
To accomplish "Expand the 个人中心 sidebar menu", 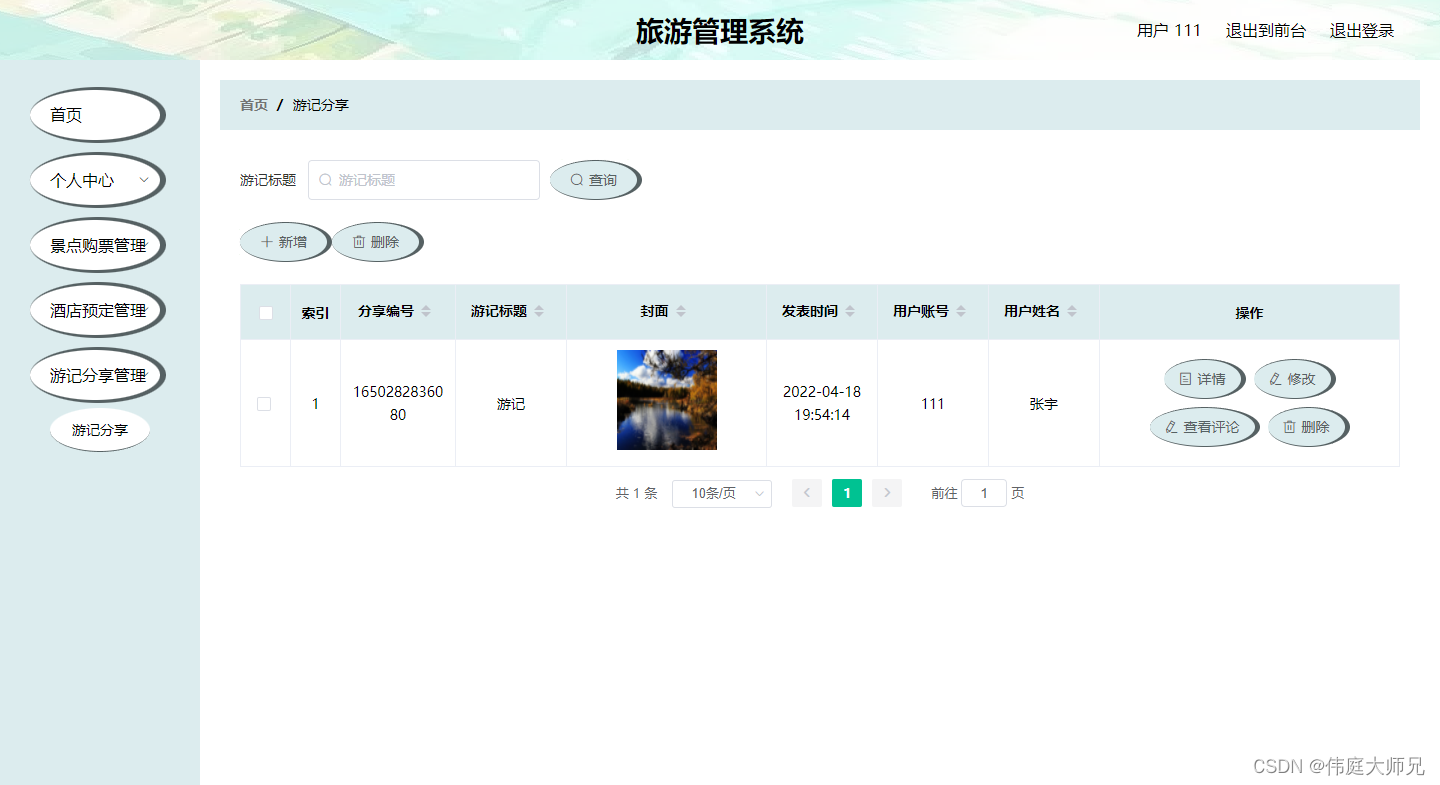I will (x=97, y=180).
